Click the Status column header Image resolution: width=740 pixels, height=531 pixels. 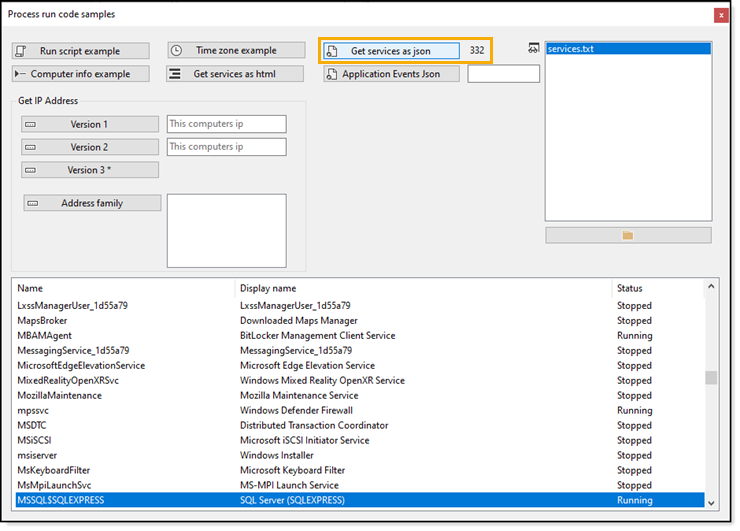(x=658, y=288)
